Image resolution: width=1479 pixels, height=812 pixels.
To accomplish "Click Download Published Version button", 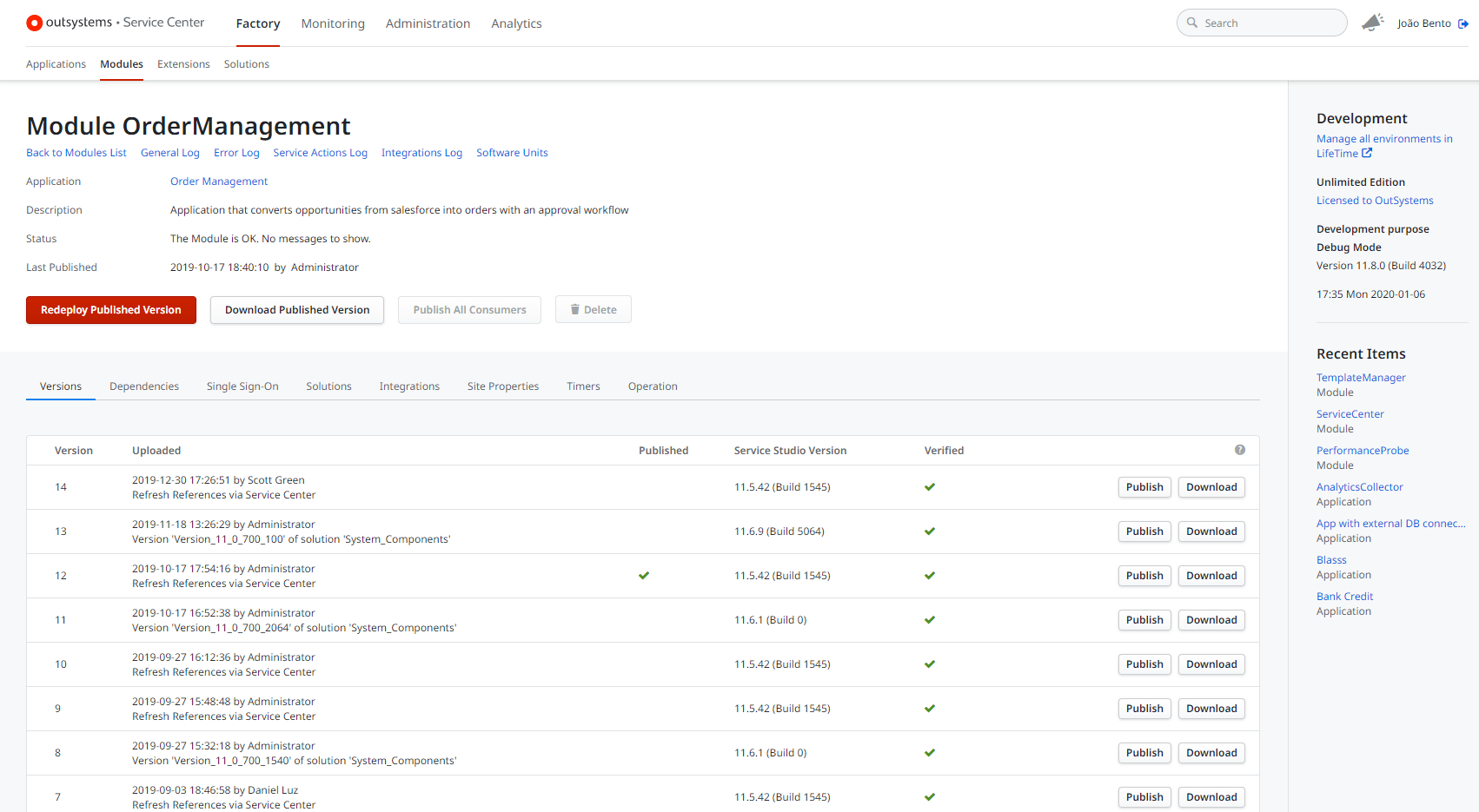I will (297, 310).
